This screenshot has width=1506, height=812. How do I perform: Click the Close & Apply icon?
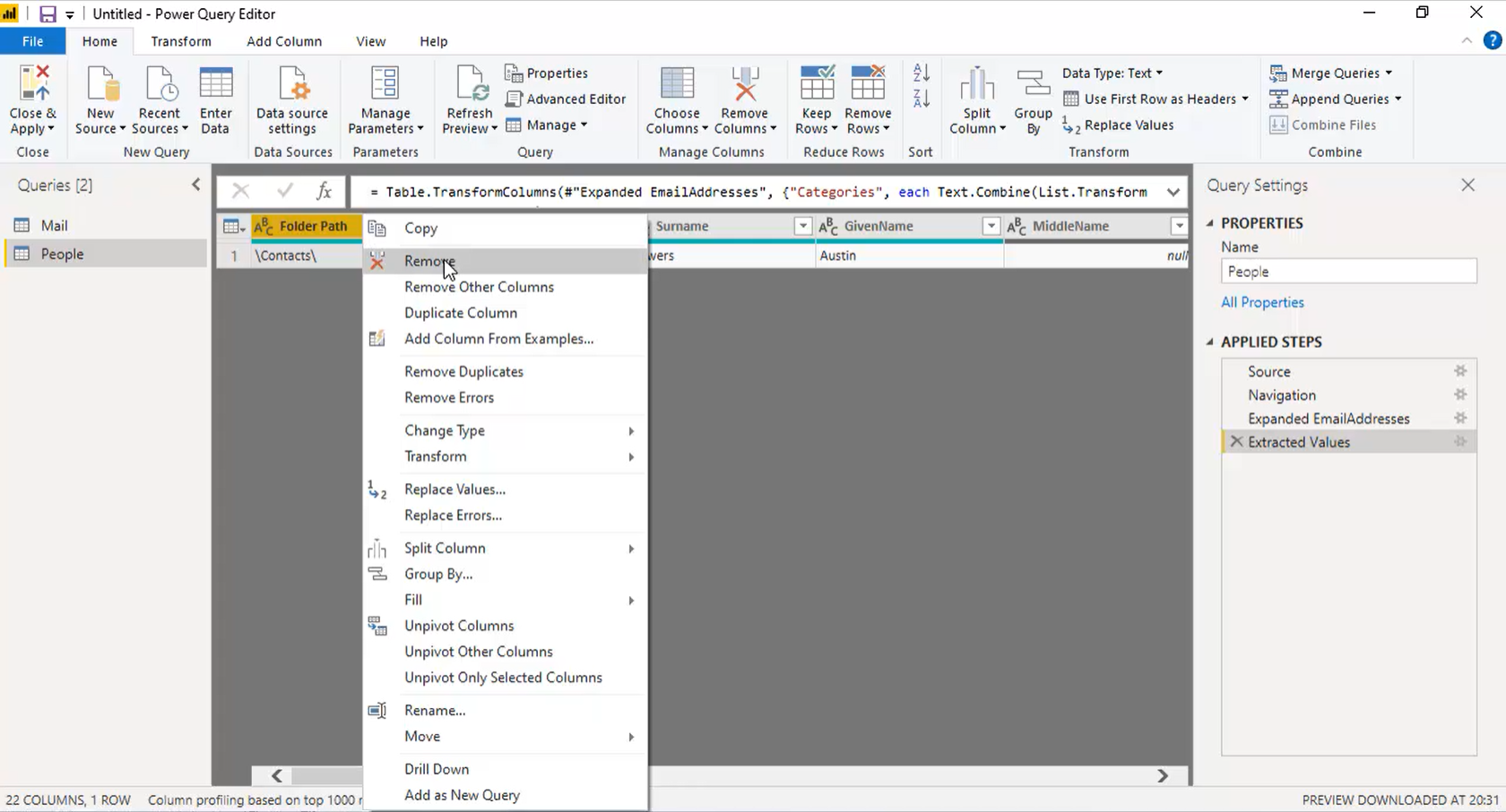[x=33, y=83]
